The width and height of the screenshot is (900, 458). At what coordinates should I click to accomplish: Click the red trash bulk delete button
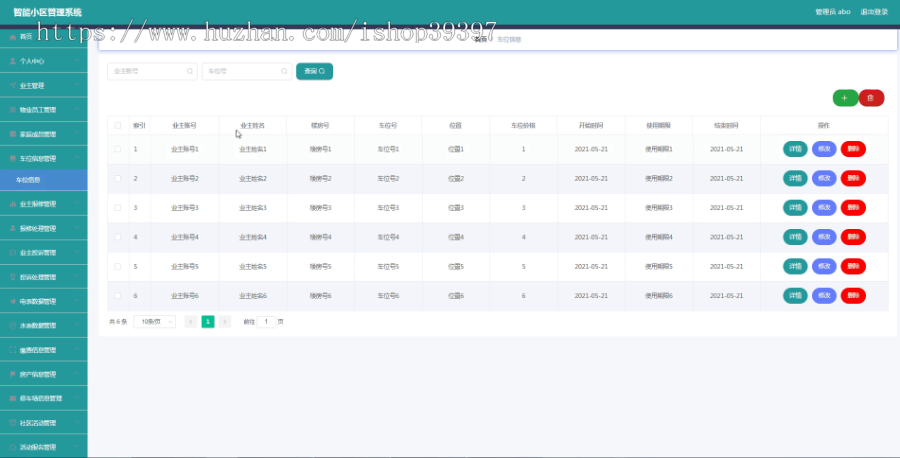pos(871,98)
